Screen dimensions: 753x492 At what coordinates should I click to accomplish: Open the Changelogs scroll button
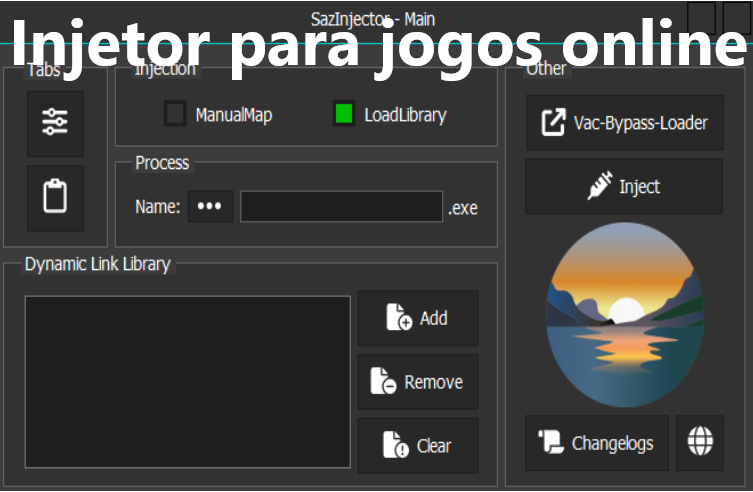click(596, 443)
